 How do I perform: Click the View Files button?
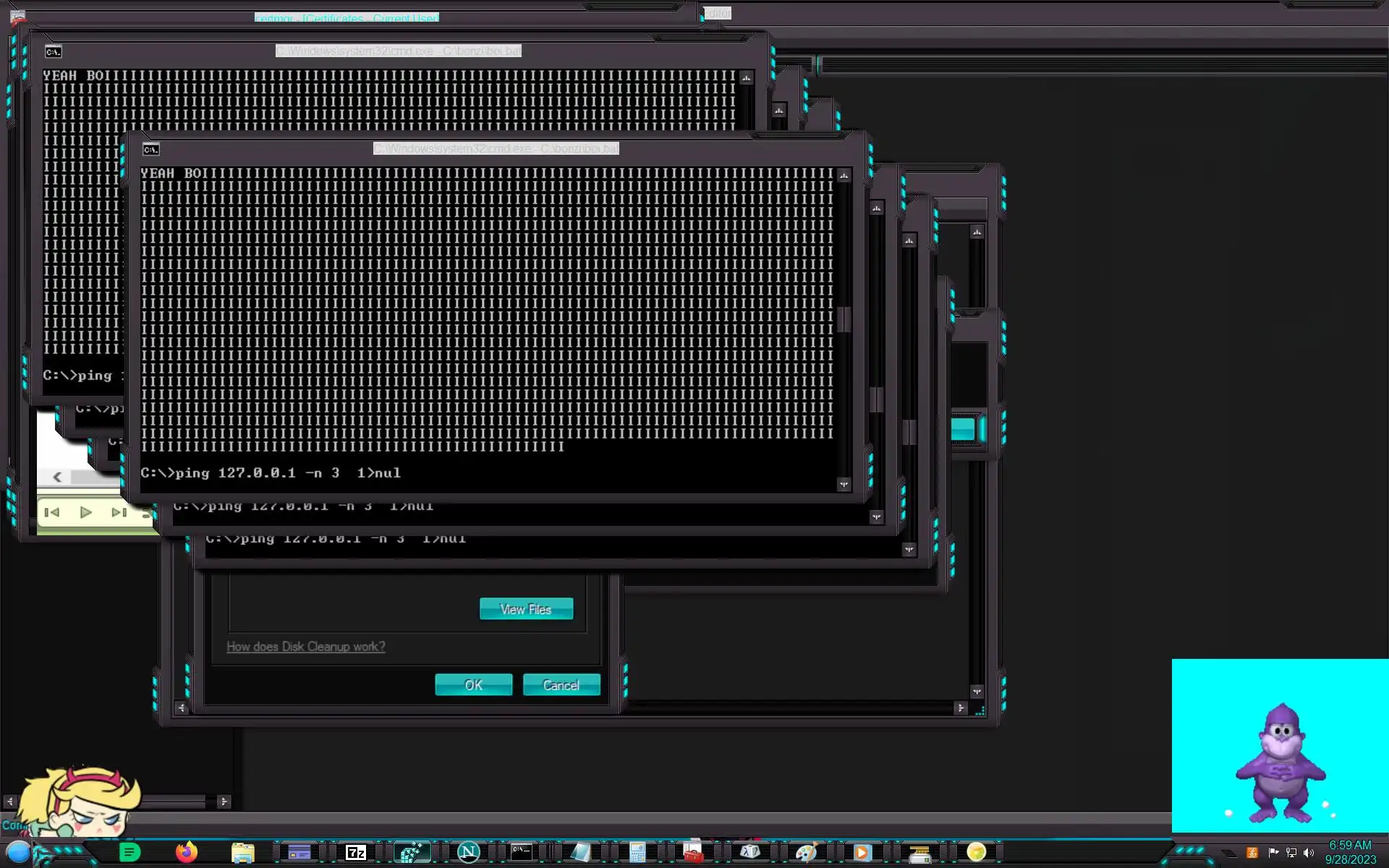(x=526, y=609)
